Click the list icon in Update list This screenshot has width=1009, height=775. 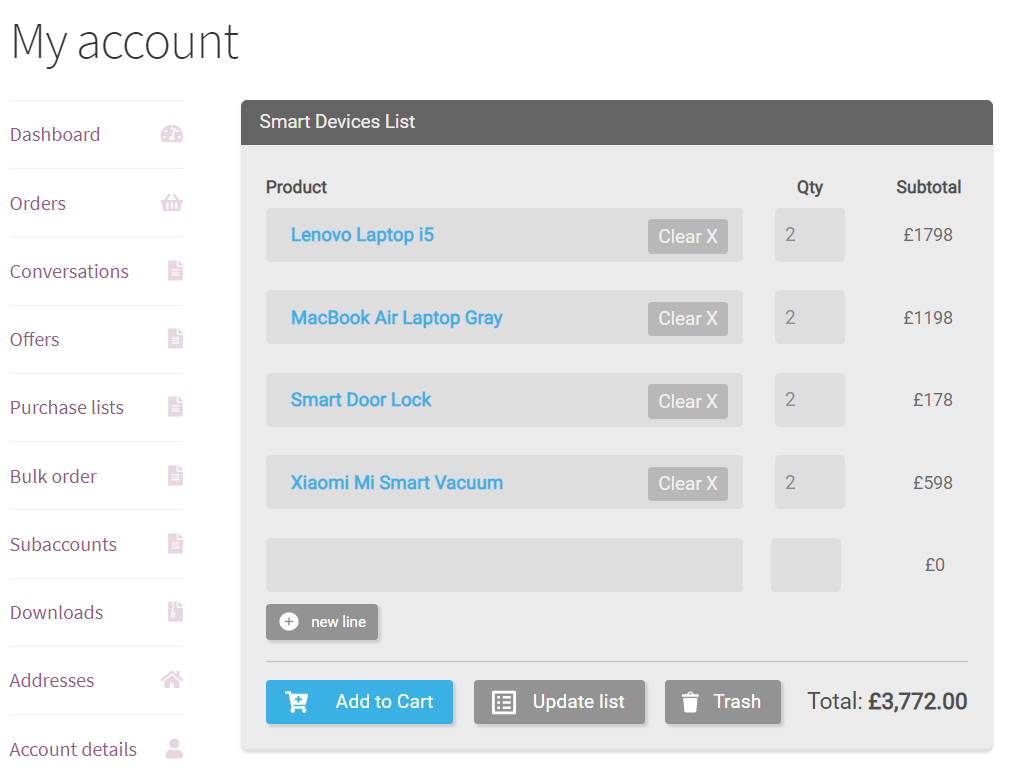point(504,702)
